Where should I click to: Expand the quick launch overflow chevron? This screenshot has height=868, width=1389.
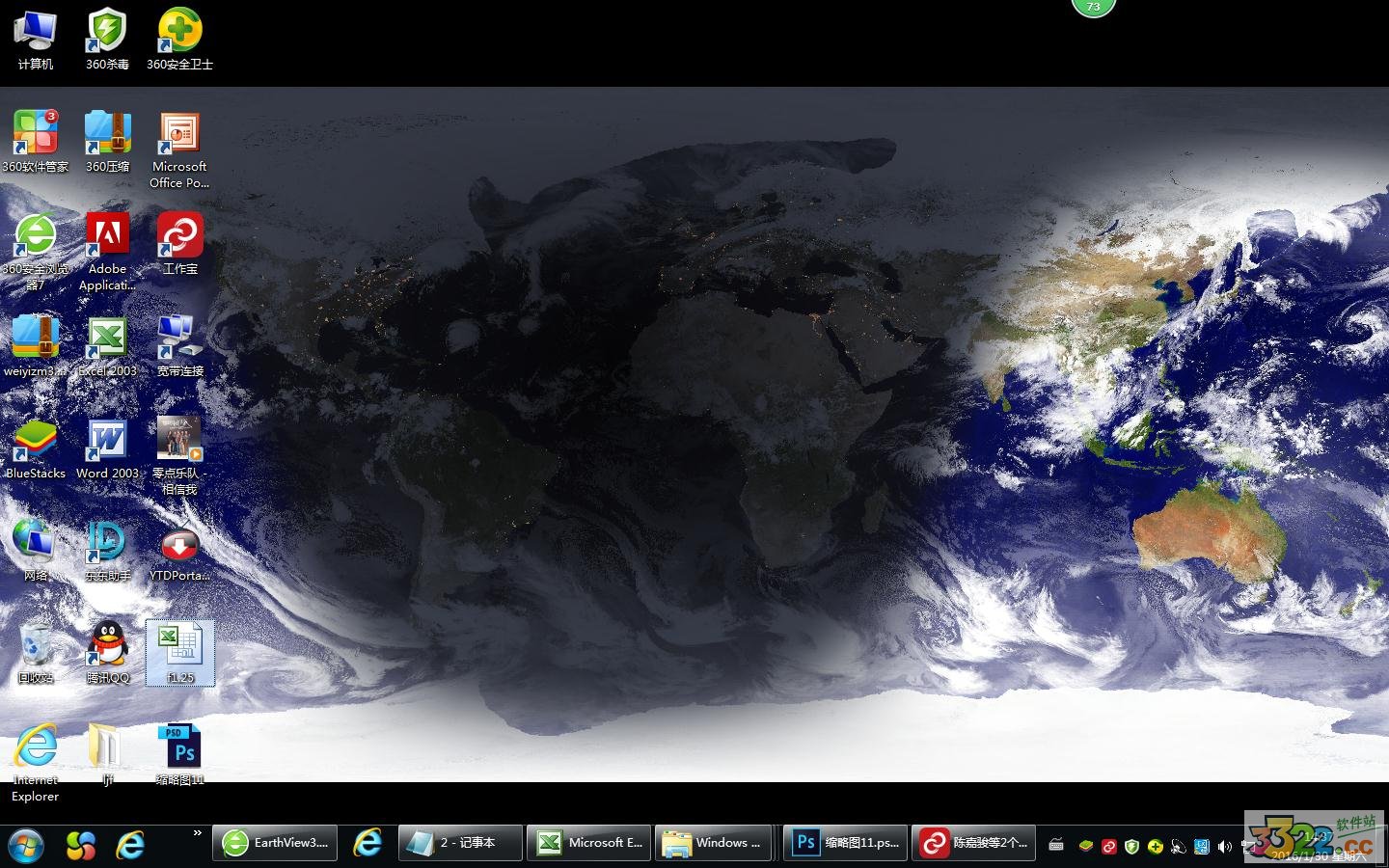pos(198,833)
